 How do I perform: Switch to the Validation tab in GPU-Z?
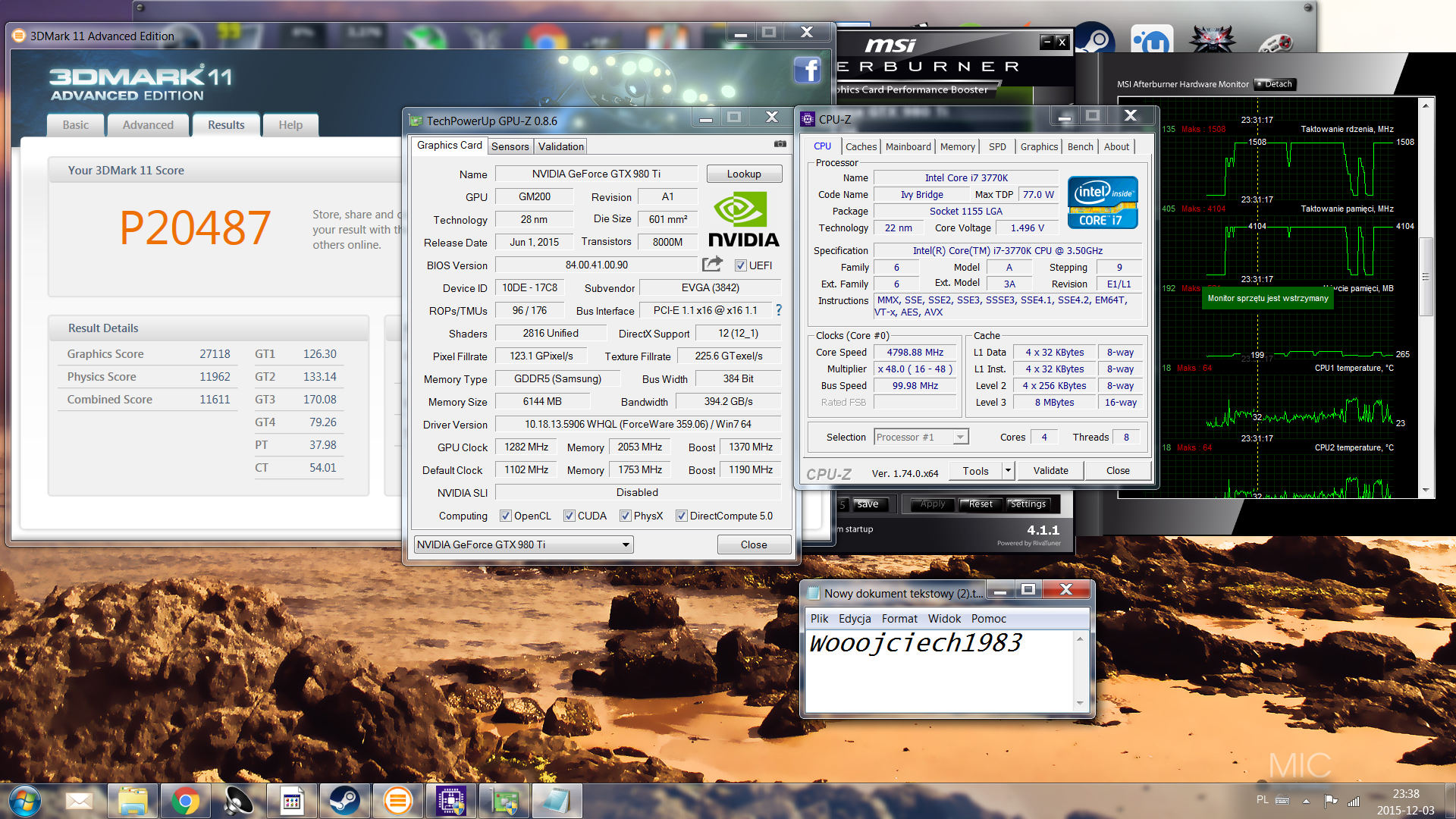coord(561,146)
